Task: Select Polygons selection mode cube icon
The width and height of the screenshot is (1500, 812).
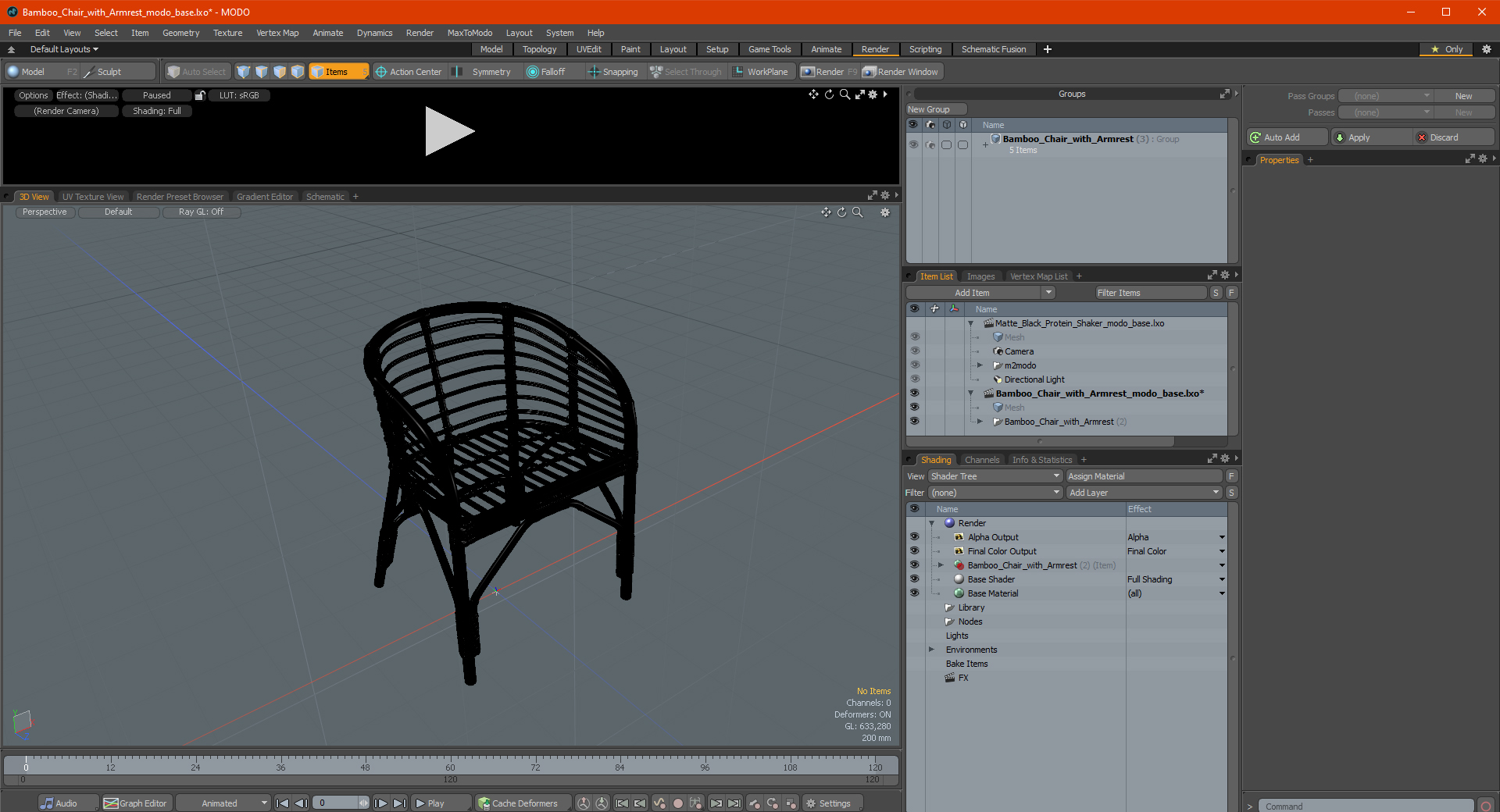Action: pos(280,72)
